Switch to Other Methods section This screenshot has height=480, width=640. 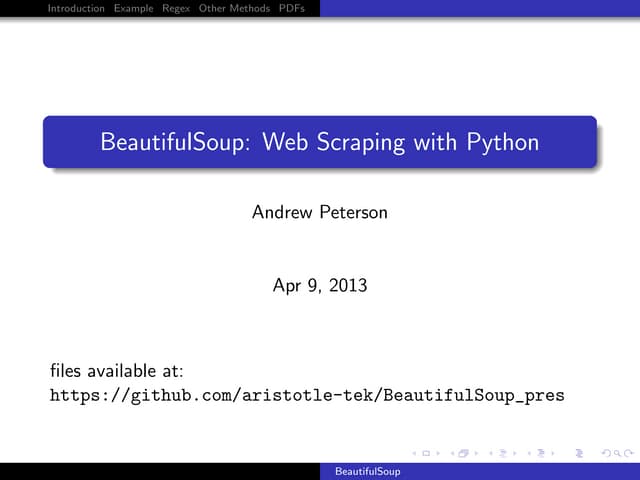pos(234,8)
